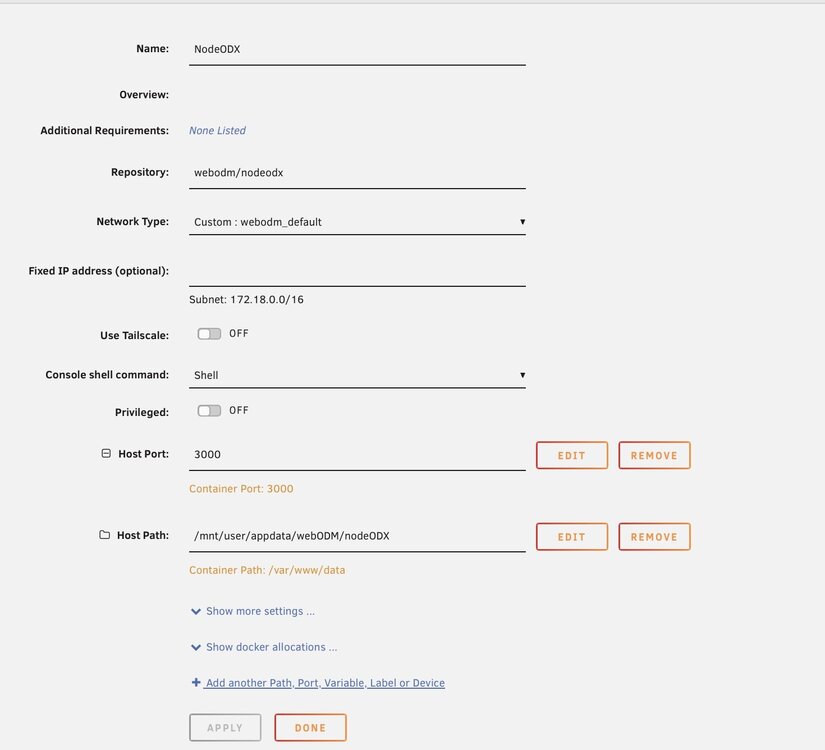825x750 pixels.
Task: Click chevron icon next to Show docker allocations
Action: (x=196, y=647)
